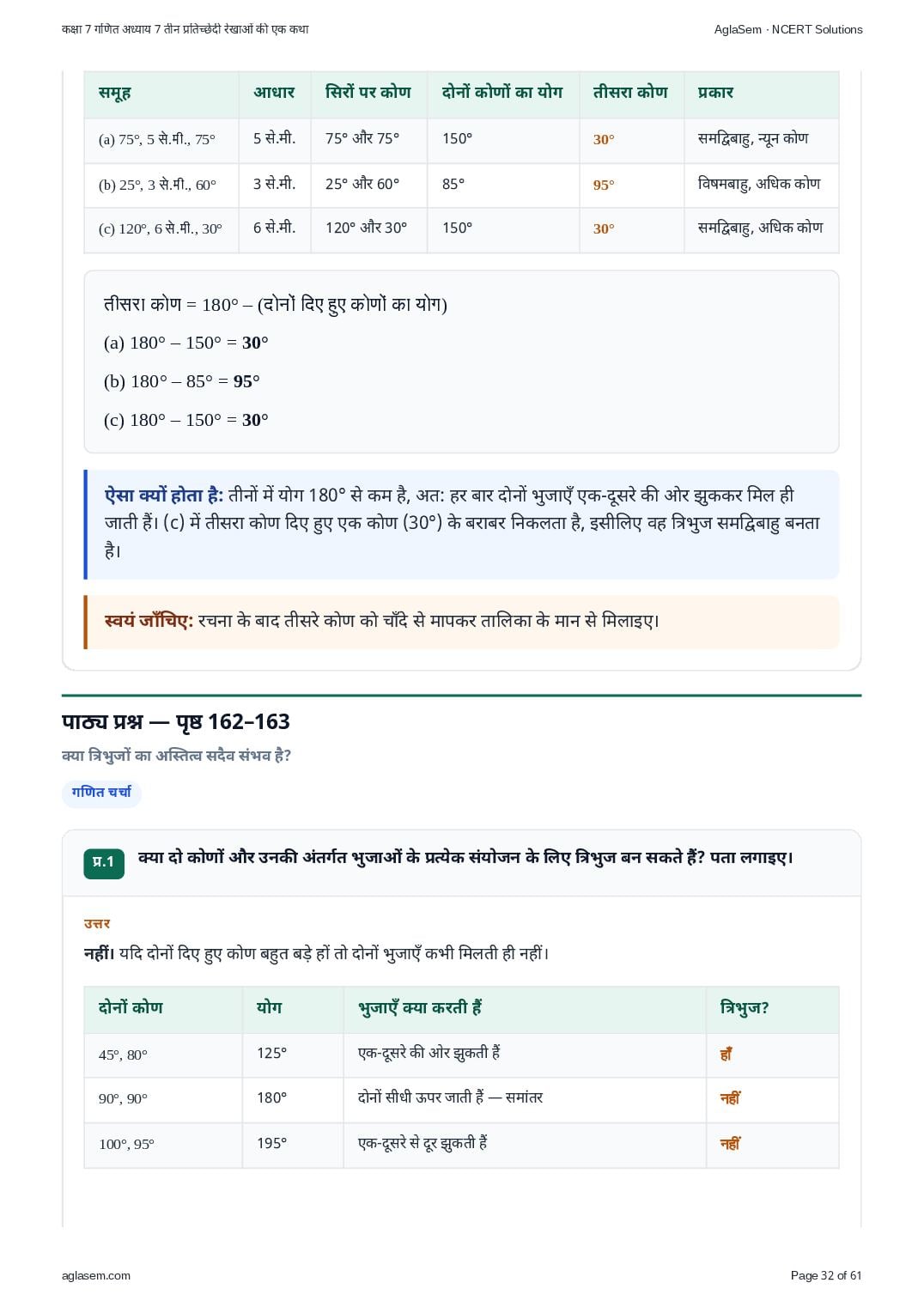Click the chapter title in page header
Viewport: 924px width, 1307px height.
point(185,29)
